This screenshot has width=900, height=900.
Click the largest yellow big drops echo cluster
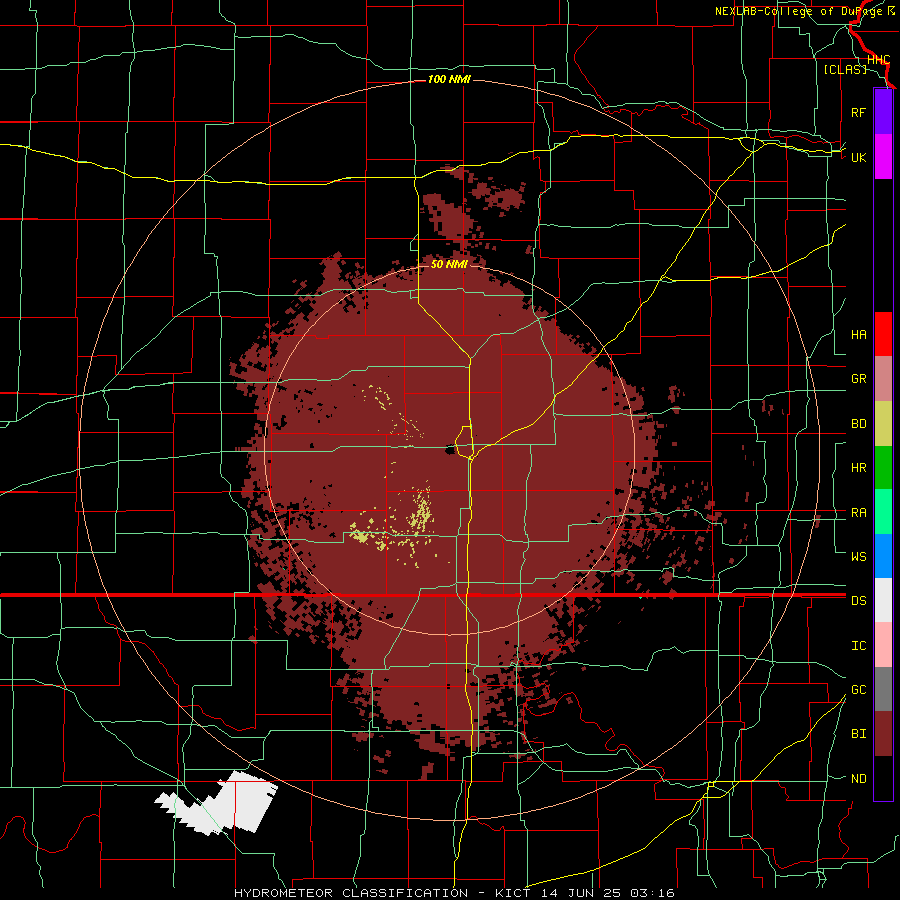point(421,513)
